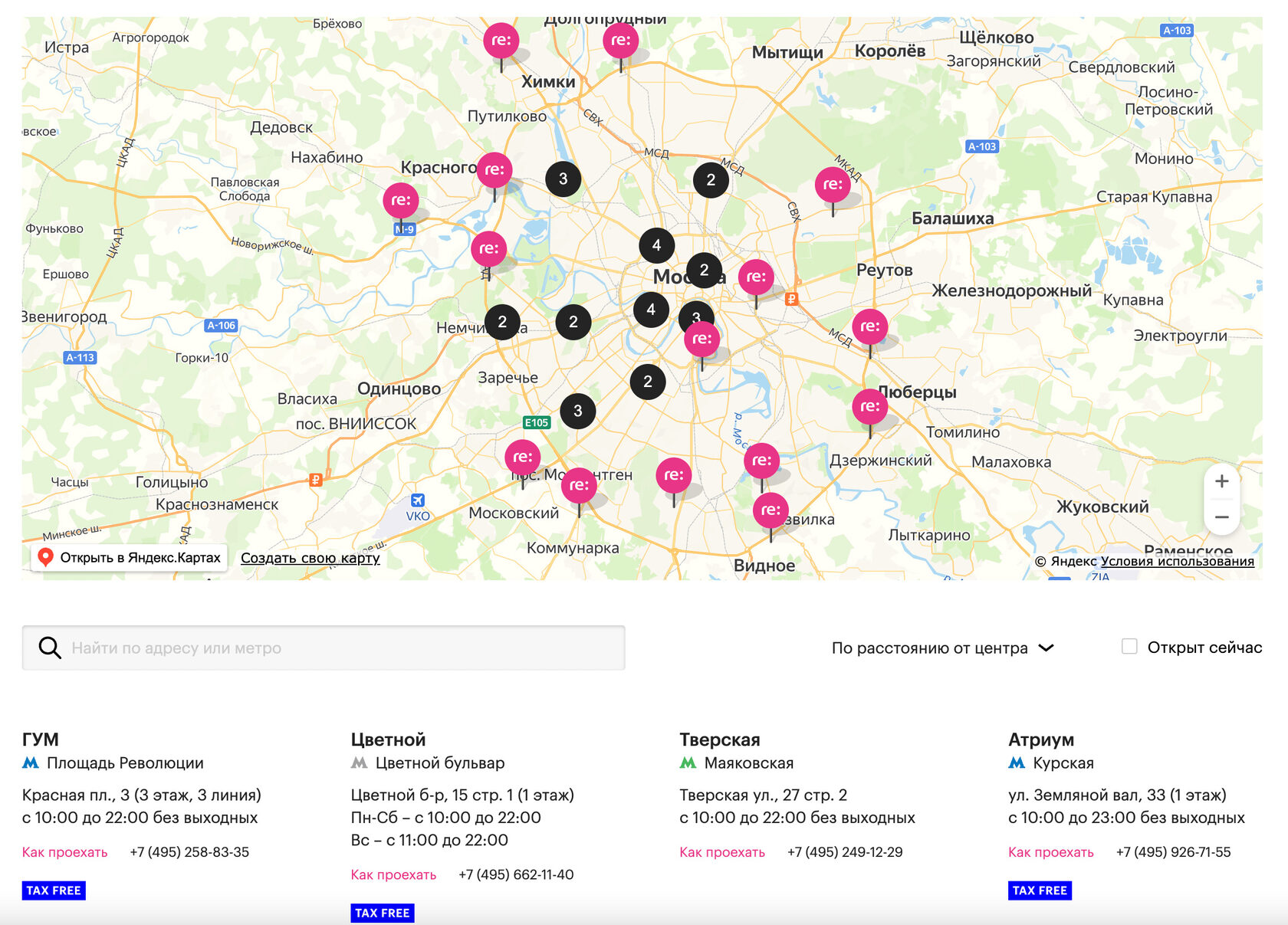This screenshot has width=1288, height=925.
Task: Click metro icon beside Площадь Революции
Action: (x=31, y=763)
